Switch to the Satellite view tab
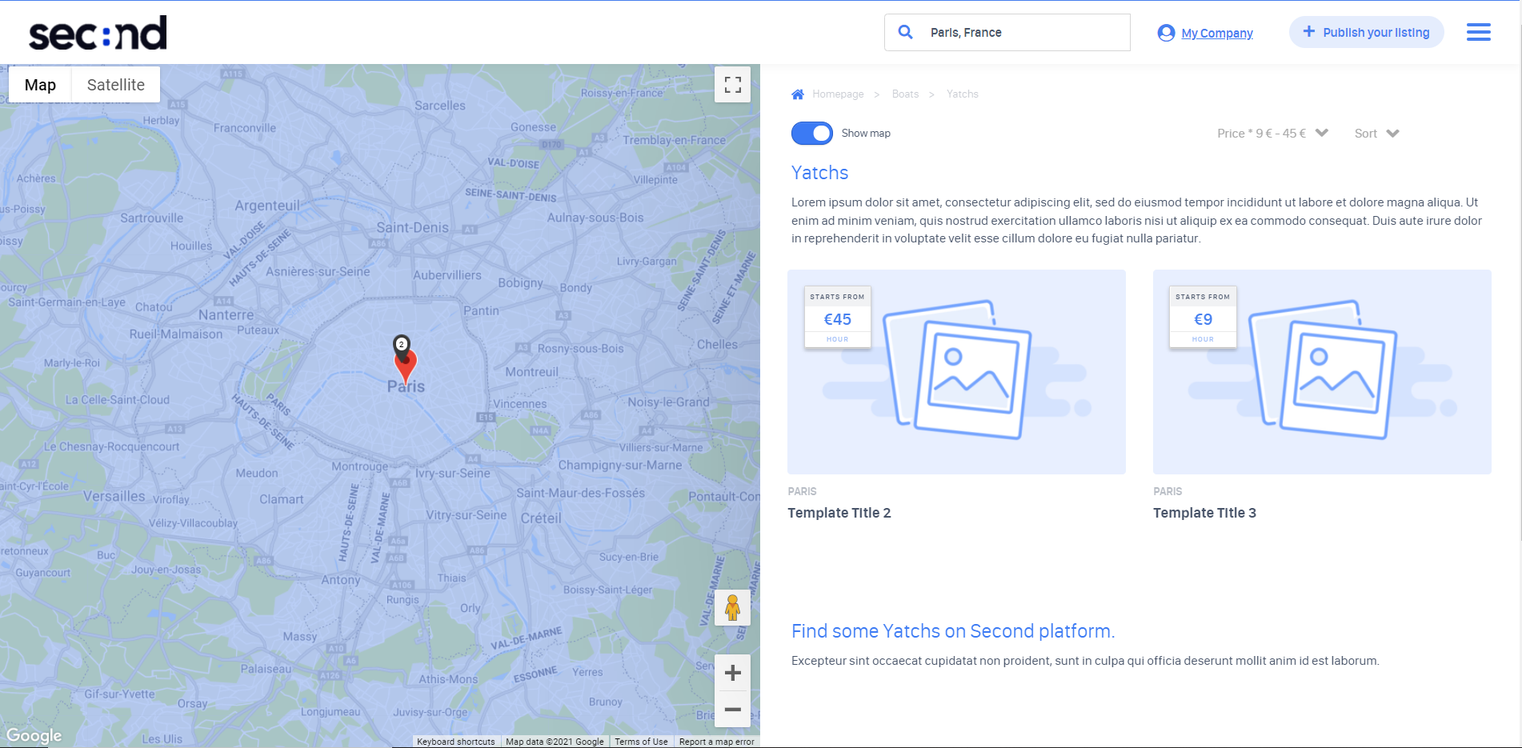The width and height of the screenshot is (1522, 748). (x=116, y=85)
